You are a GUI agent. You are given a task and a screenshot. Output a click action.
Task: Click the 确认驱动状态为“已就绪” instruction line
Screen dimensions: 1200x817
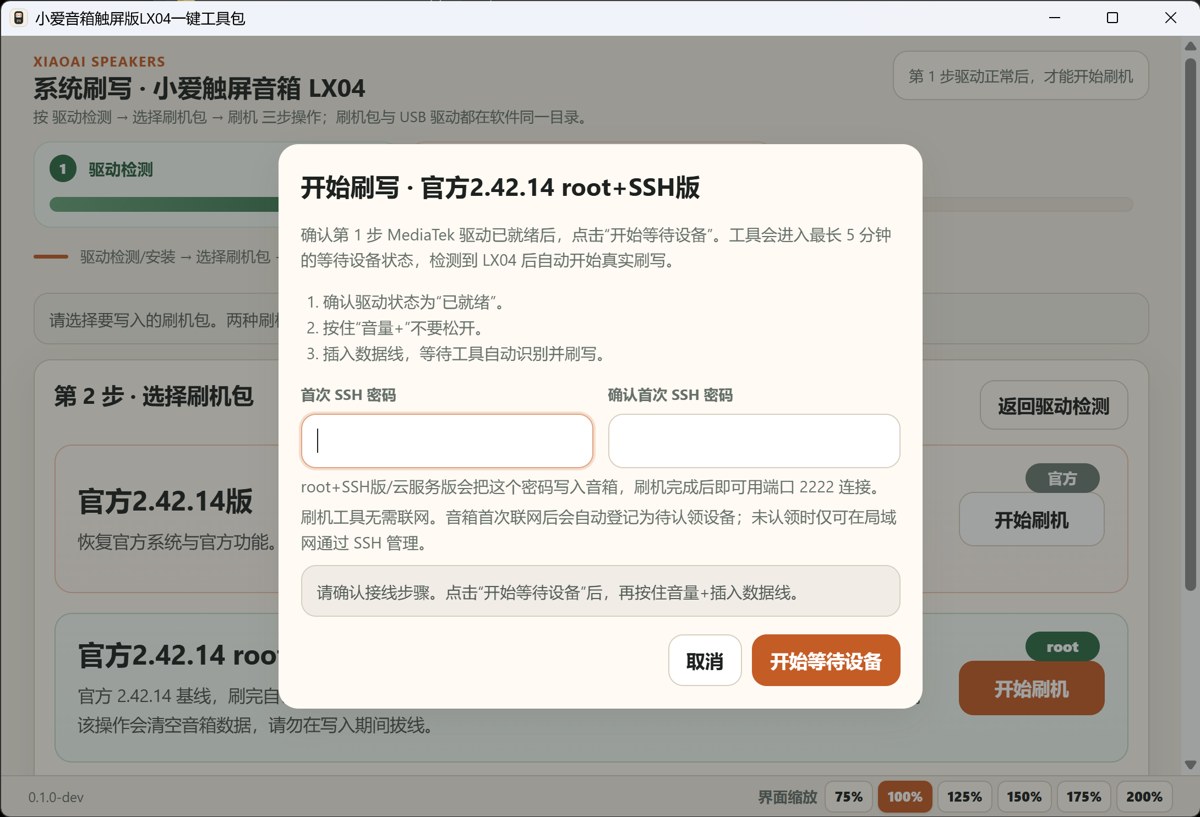coord(406,302)
